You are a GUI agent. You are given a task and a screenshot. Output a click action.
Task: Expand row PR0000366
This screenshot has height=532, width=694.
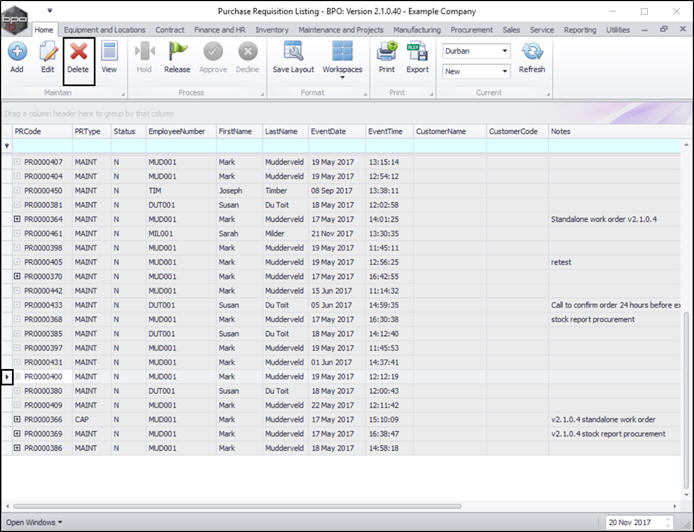click(x=17, y=420)
